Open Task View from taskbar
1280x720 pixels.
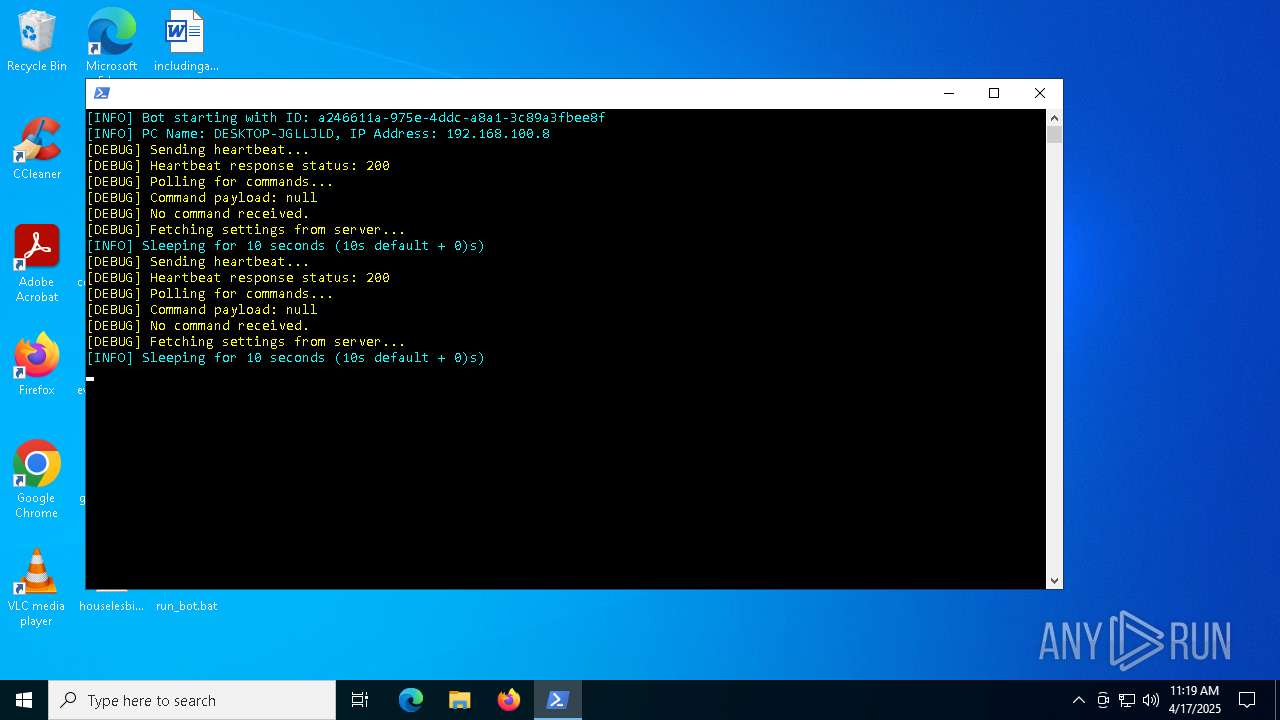(x=360, y=700)
